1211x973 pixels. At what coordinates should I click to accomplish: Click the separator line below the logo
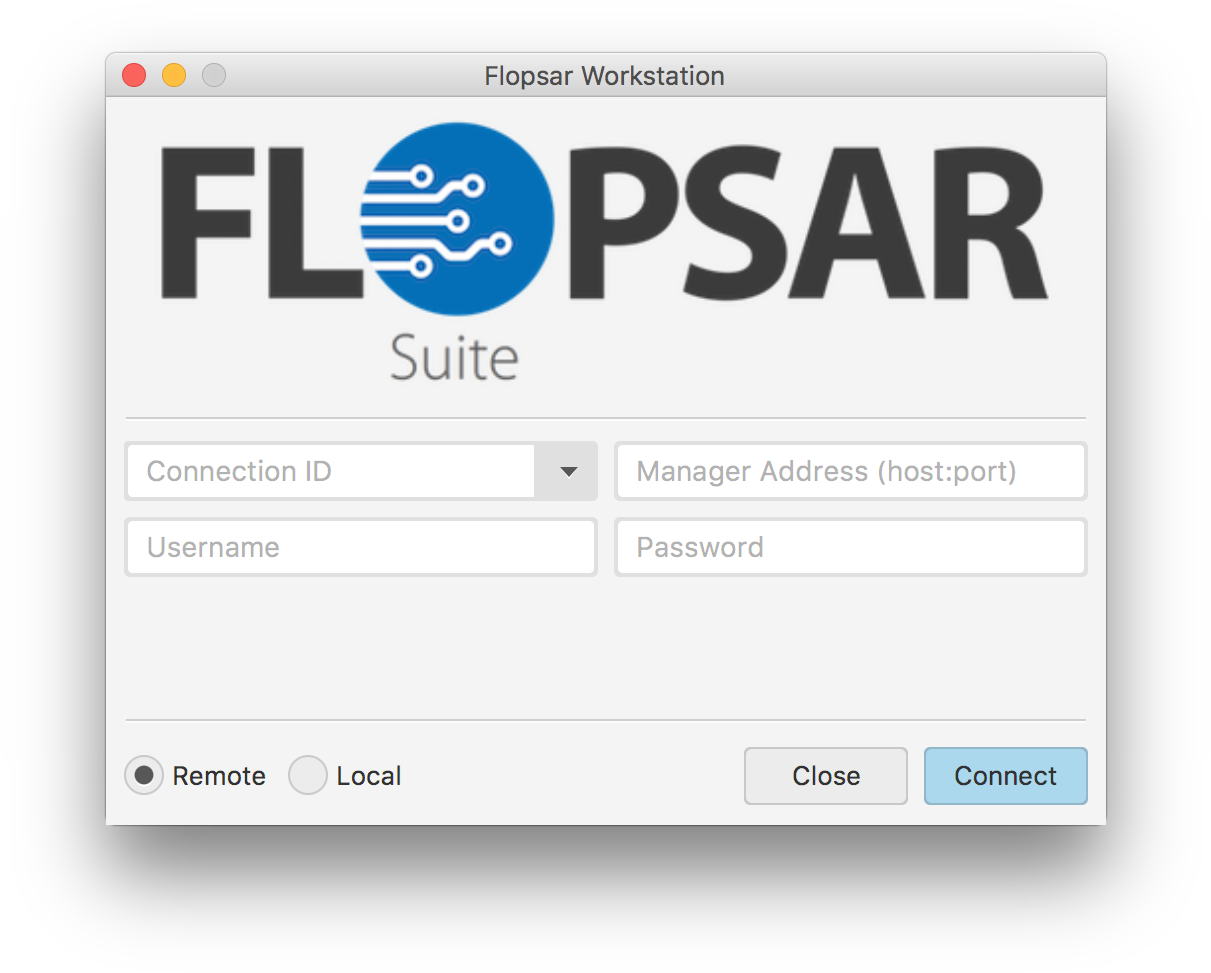(x=605, y=418)
